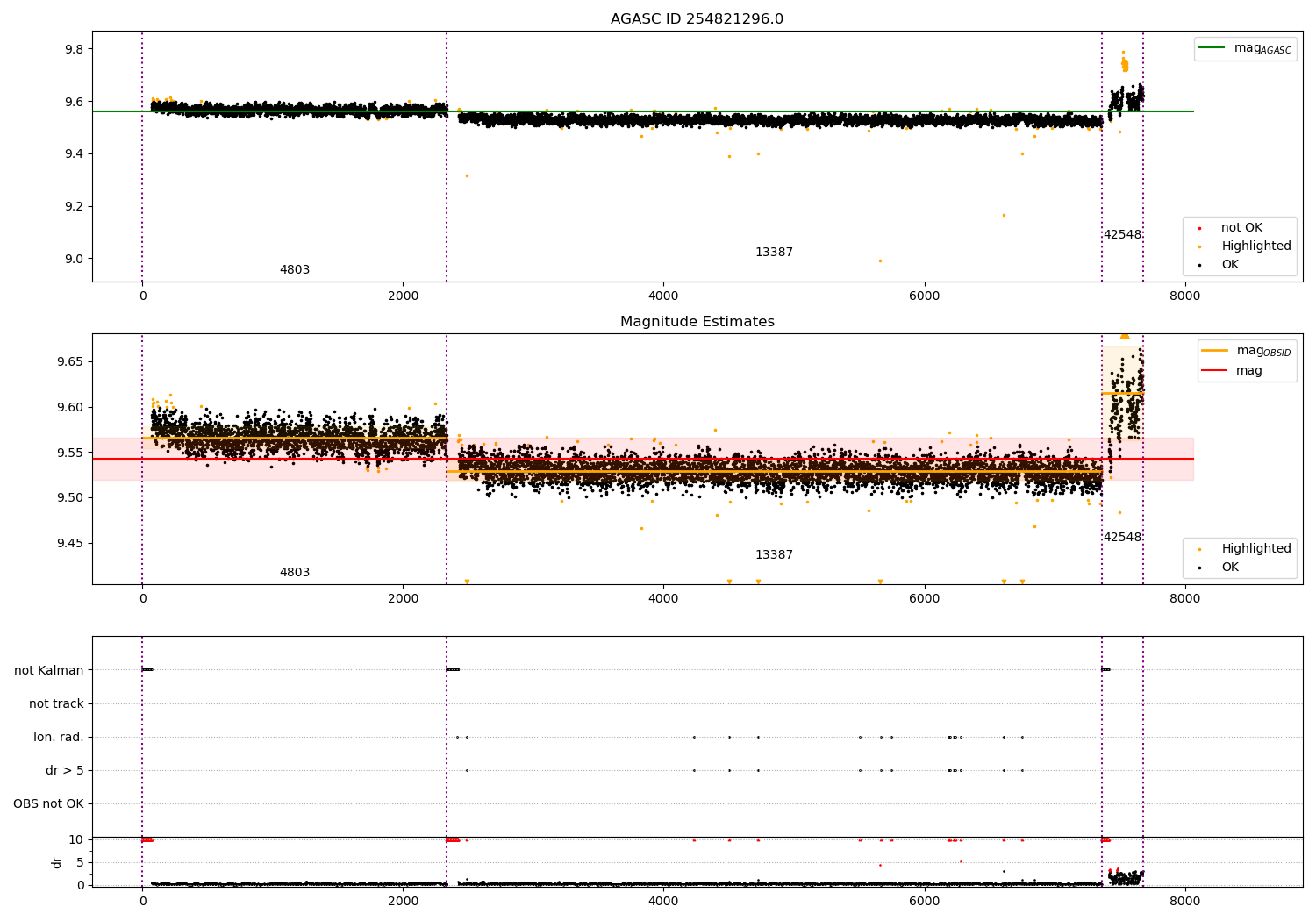Click the "9.65" y-axis tick label
Image resolution: width=1316 pixels, height=921 pixels.
click(x=71, y=362)
